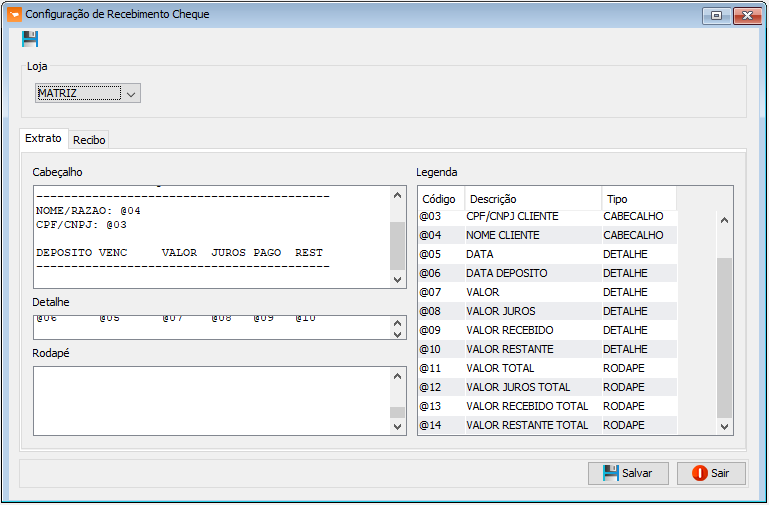
Task: Click the Código column header
Action: (441, 199)
